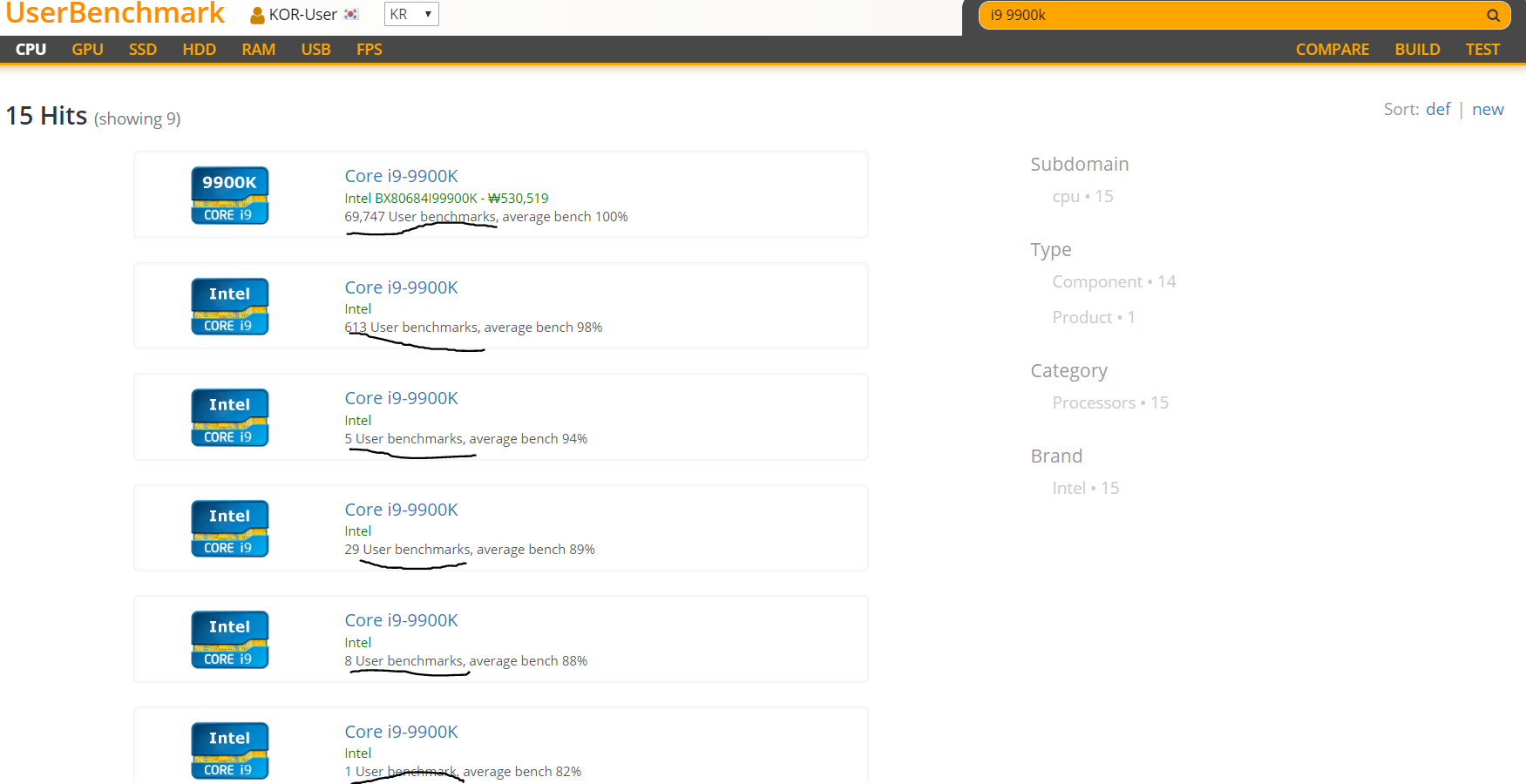Click the South Korea flag icon

pos(351,15)
